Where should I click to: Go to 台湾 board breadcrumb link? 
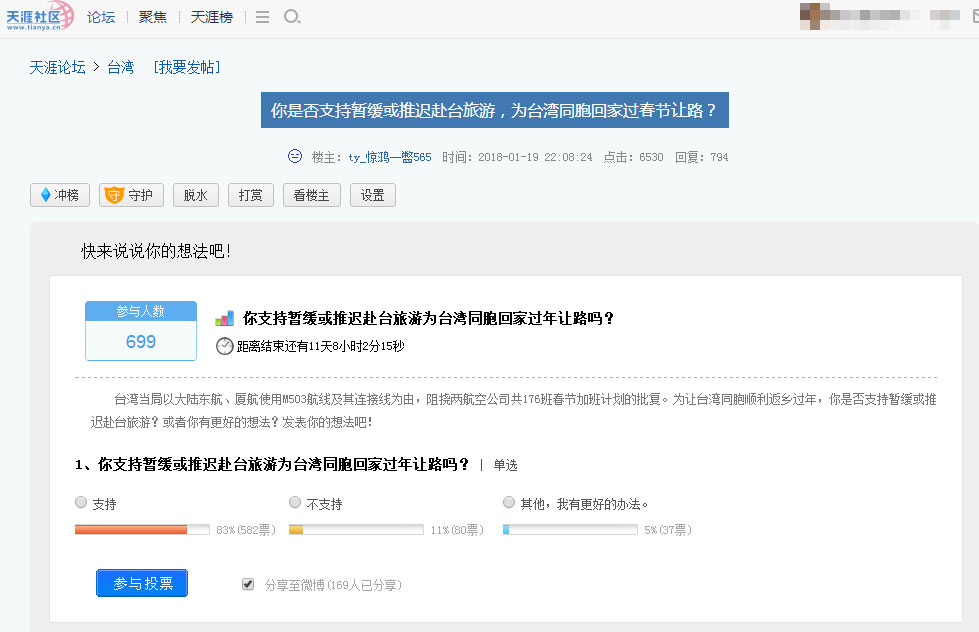[121, 67]
